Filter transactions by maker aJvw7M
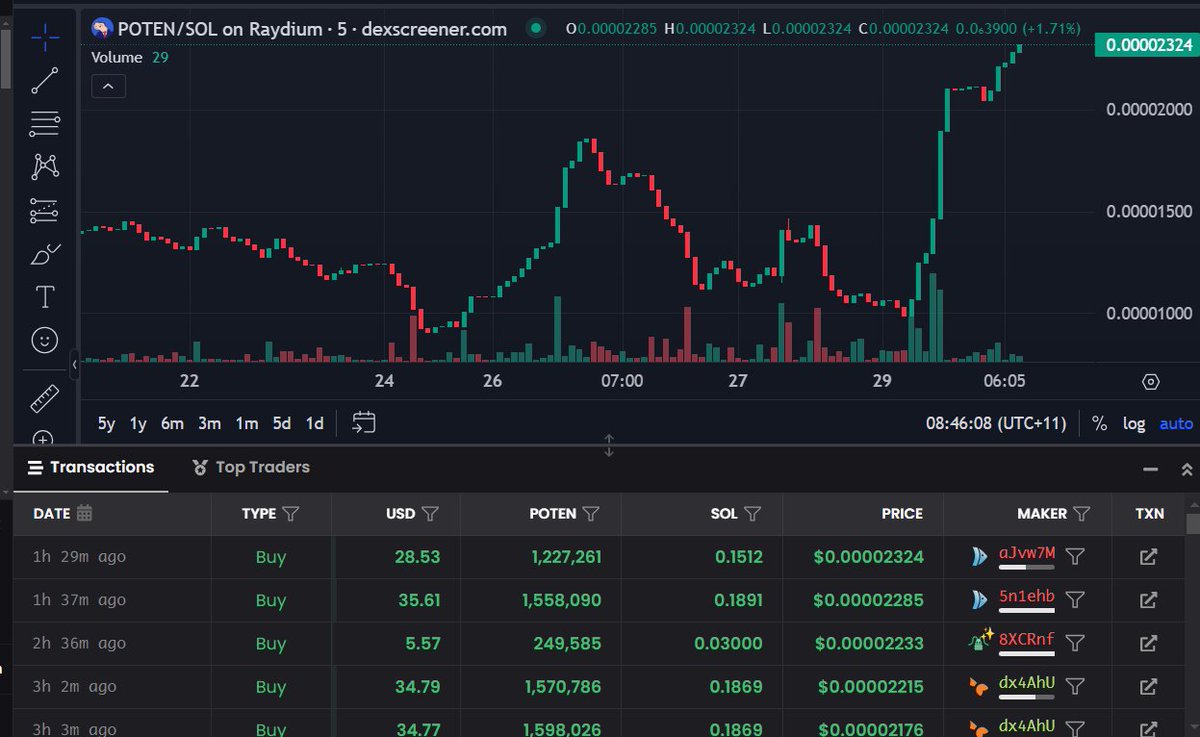 click(1075, 556)
